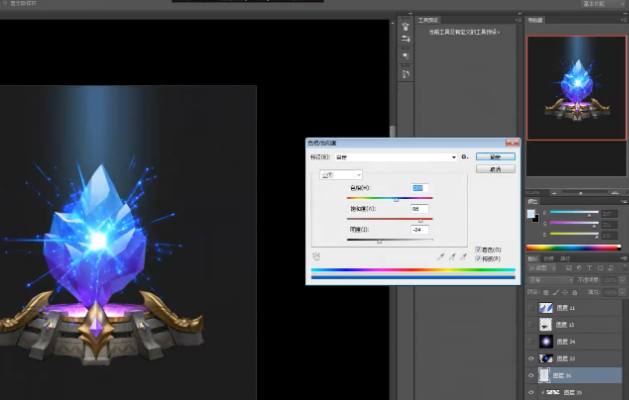Click the background color swatch in Color panel
The height and width of the screenshot is (400, 629).
536,219
